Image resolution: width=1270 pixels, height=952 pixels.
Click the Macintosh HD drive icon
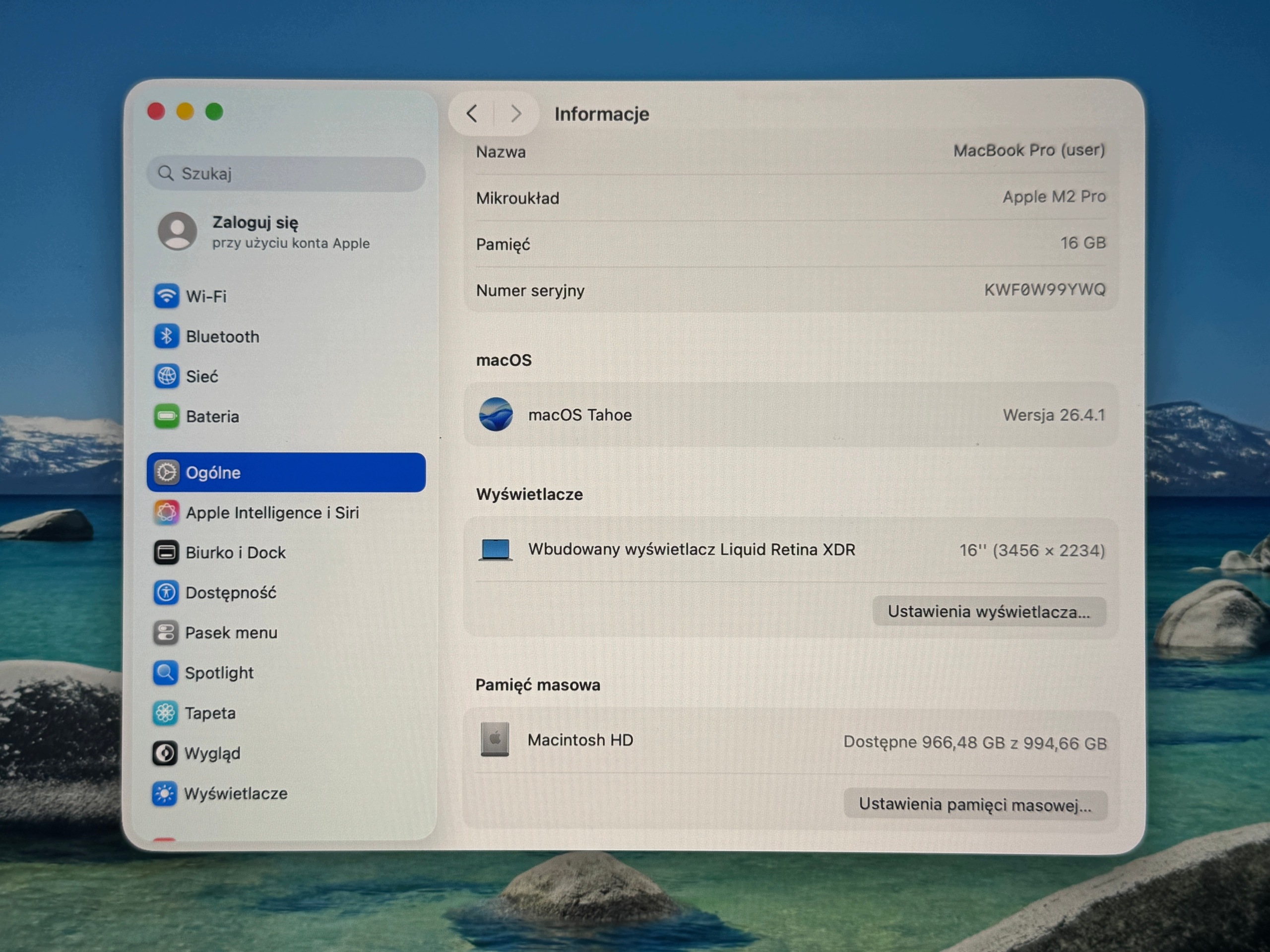(495, 740)
